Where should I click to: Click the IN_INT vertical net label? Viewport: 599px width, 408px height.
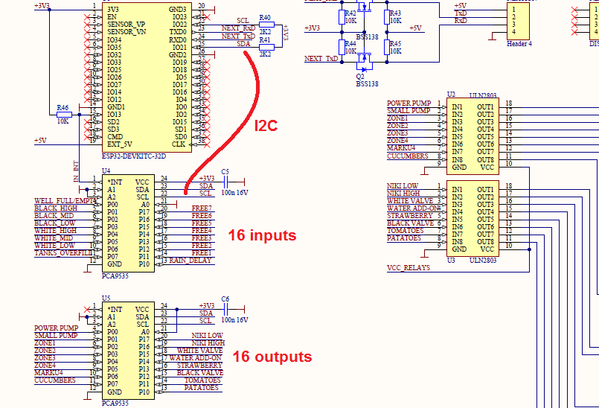[76, 171]
